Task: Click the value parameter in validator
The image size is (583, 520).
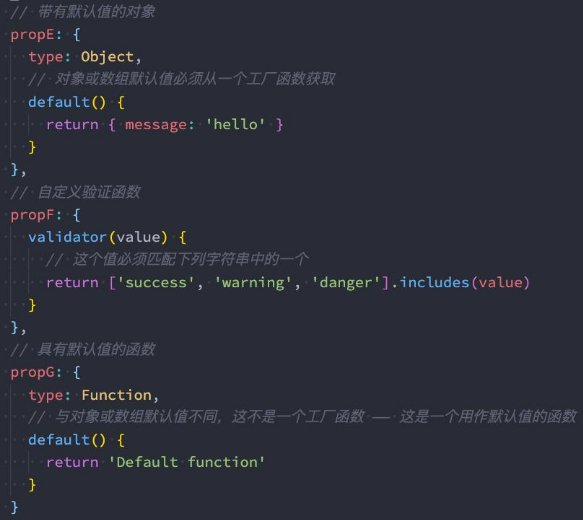Action: point(139,237)
